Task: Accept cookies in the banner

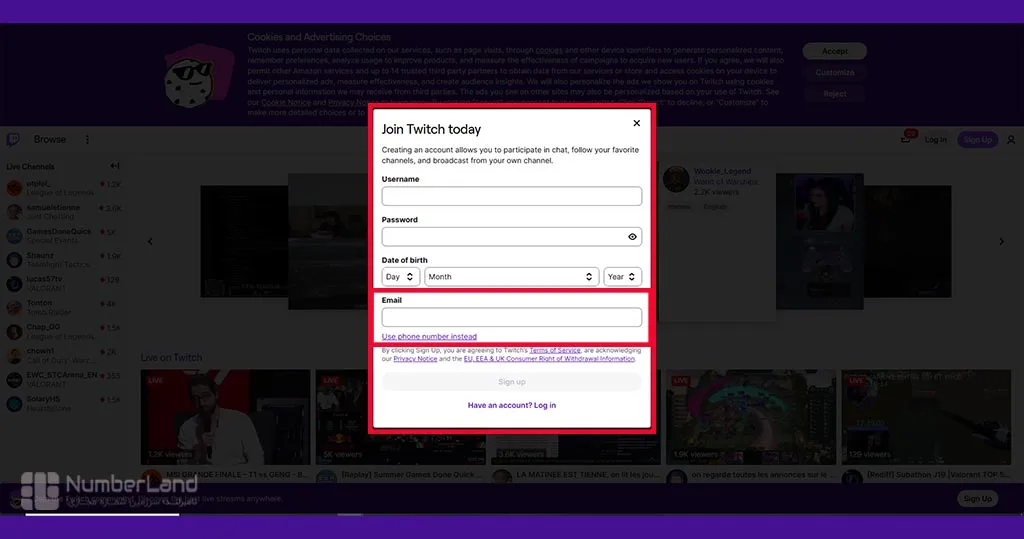Action: click(835, 51)
